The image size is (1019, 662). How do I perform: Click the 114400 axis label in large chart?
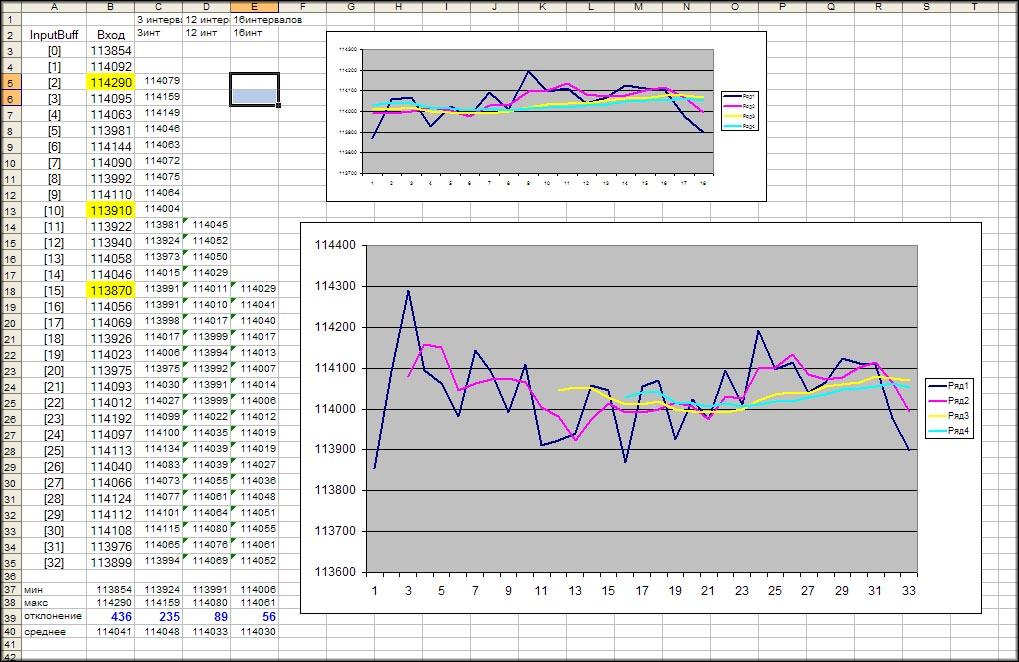(x=333, y=245)
